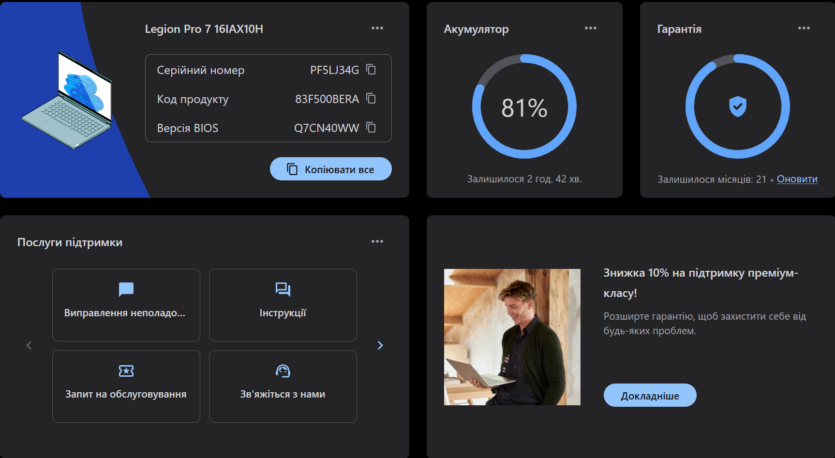The width and height of the screenshot is (835, 458).
Task: Show next support services page
Action: tap(380, 345)
